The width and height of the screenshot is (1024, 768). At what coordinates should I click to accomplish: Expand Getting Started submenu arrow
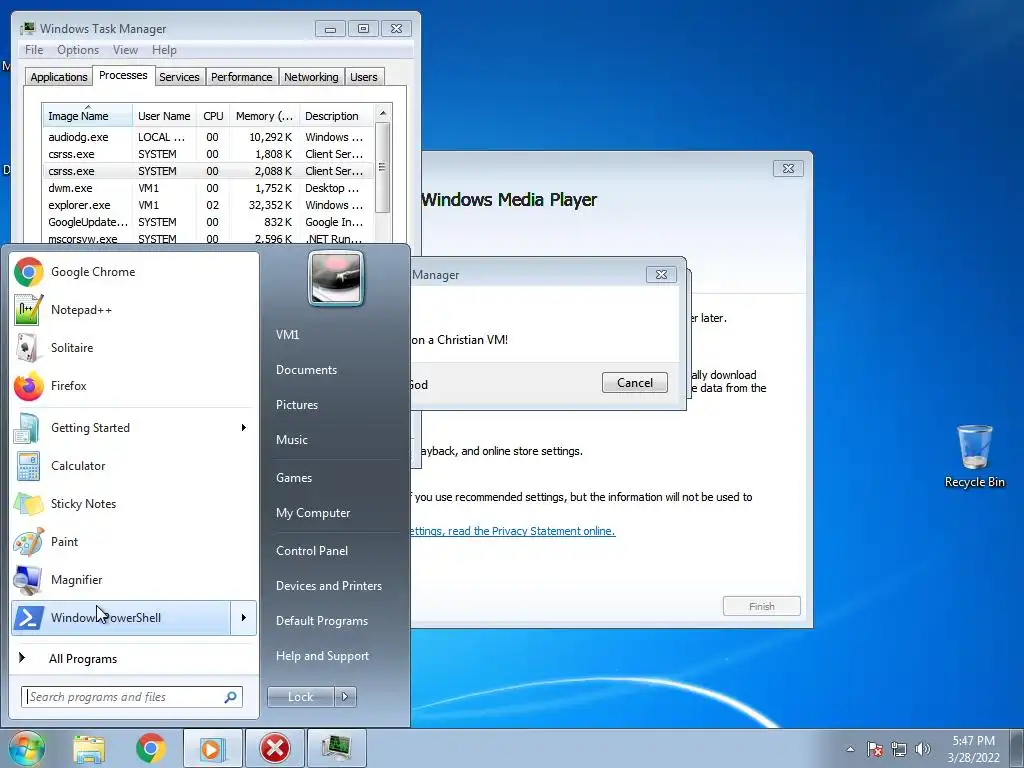coord(244,428)
